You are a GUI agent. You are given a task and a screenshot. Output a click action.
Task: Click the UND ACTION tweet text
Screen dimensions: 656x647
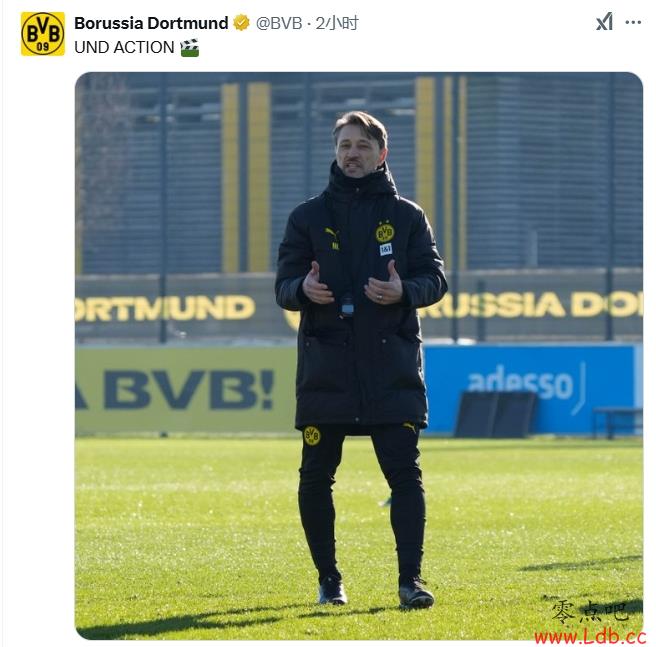point(124,47)
